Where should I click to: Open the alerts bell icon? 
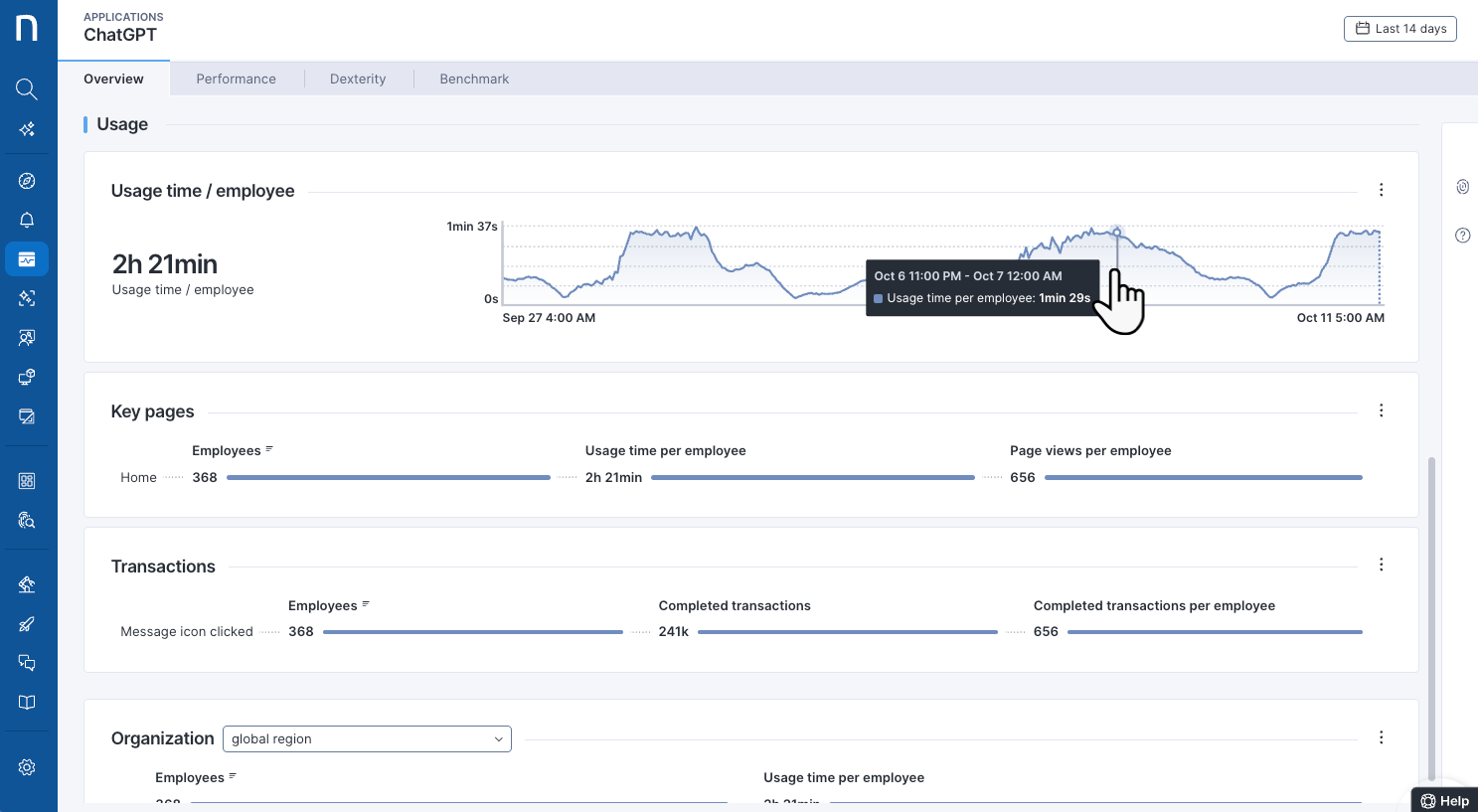click(x=27, y=220)
